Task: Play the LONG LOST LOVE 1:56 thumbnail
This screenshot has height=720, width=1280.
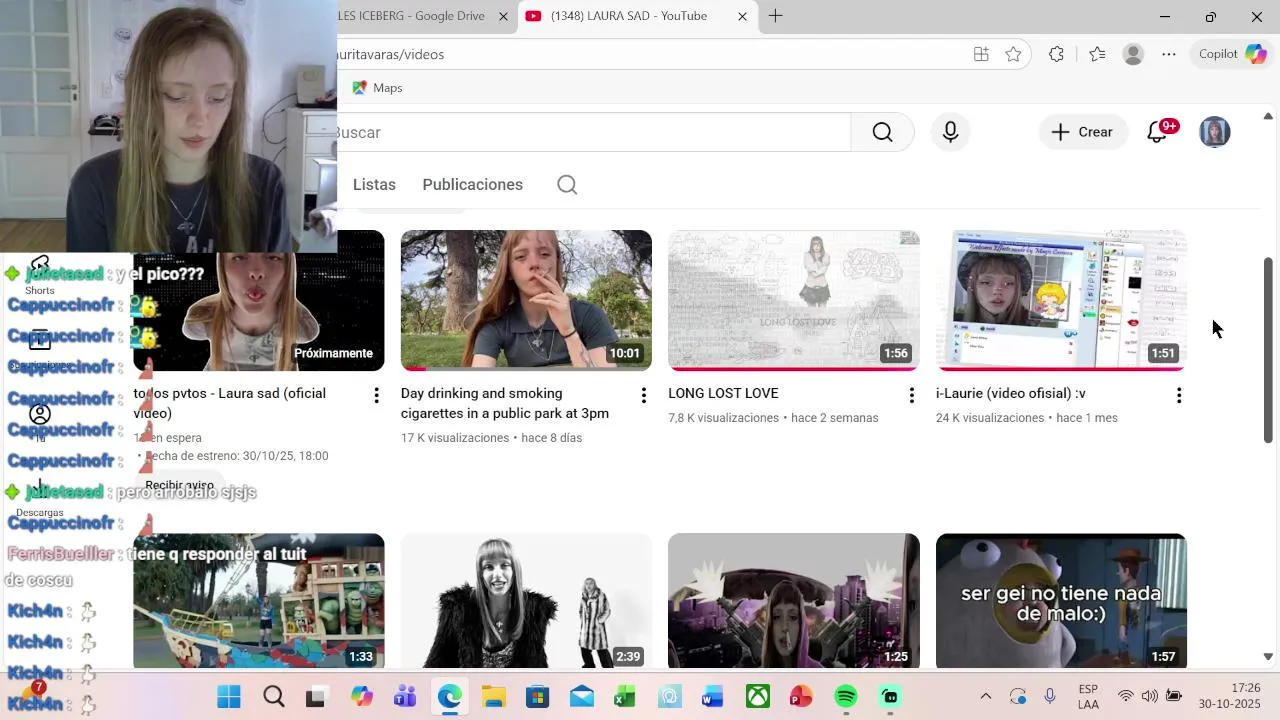Action: point(794,300)
